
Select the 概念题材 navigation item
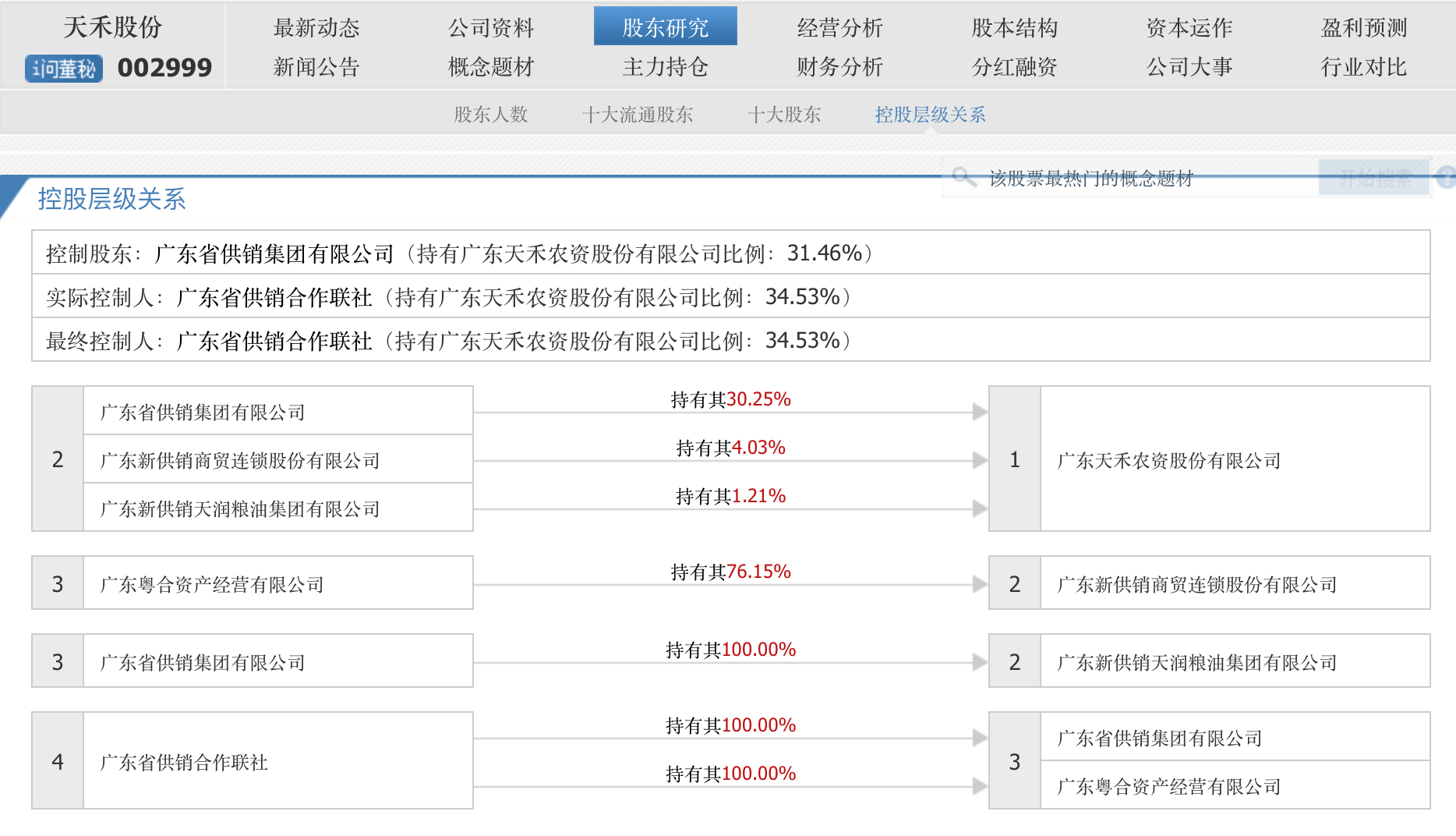click(x=491, y=67)
